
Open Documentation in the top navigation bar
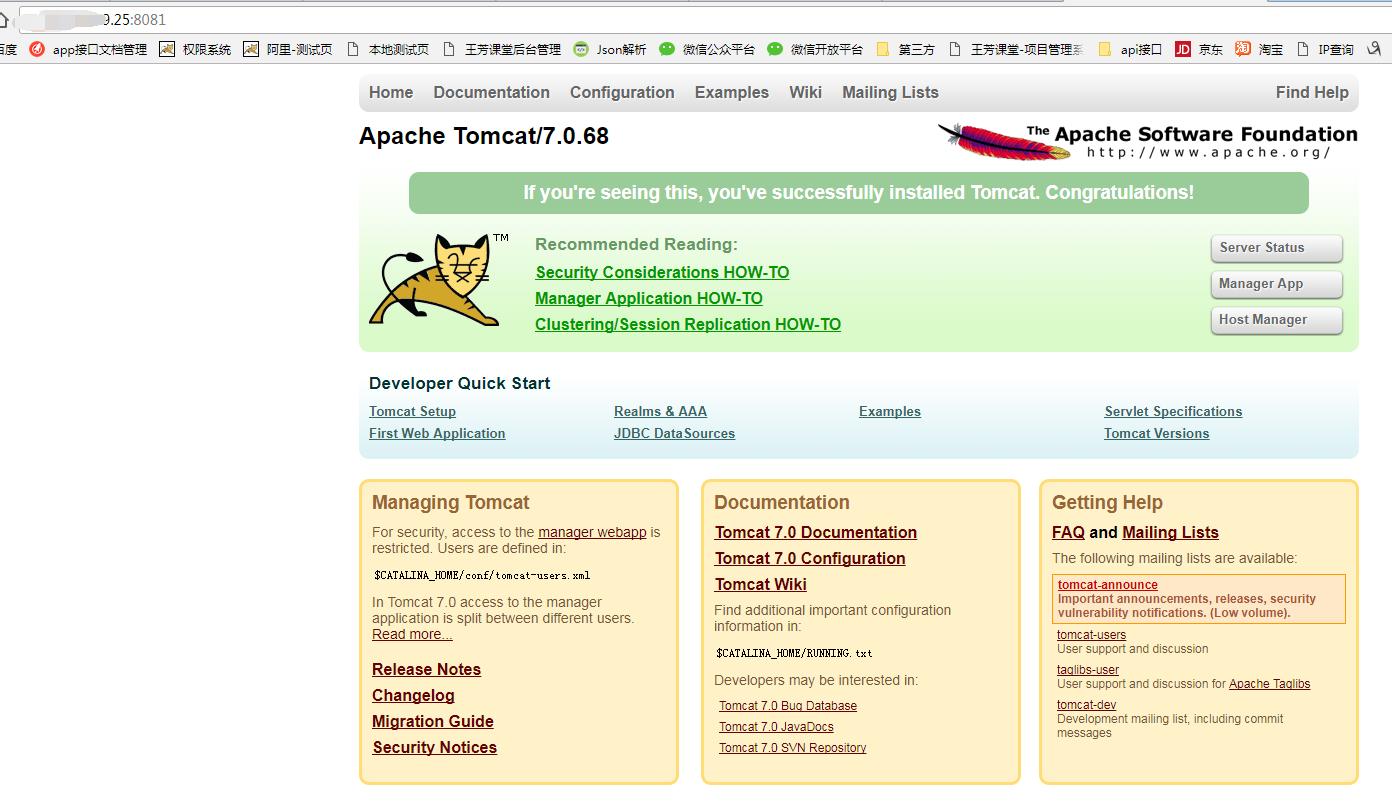[x=492, y=92]
